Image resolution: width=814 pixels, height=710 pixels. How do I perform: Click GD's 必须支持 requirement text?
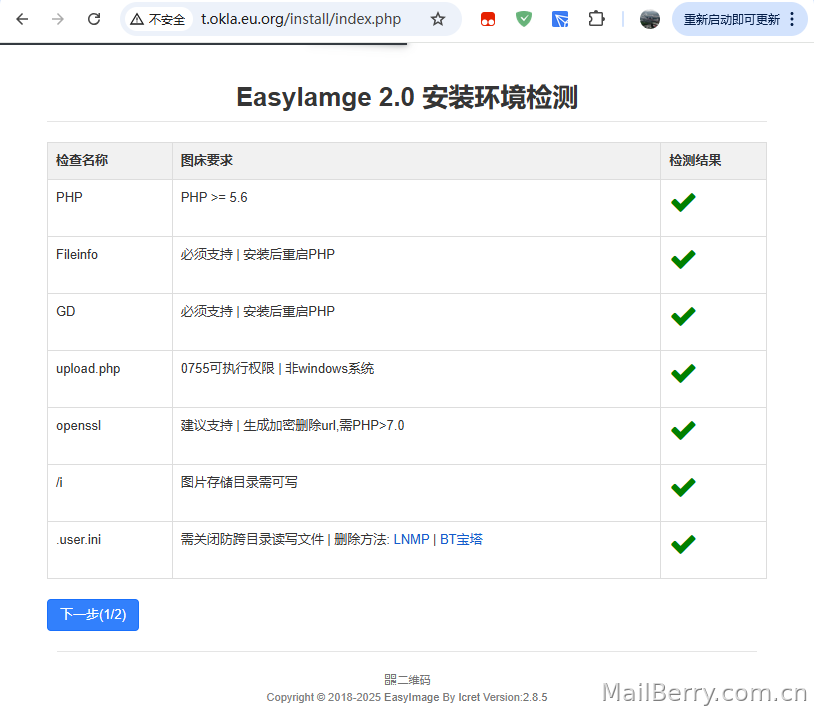pyautogui.click(x=257, y=312)
